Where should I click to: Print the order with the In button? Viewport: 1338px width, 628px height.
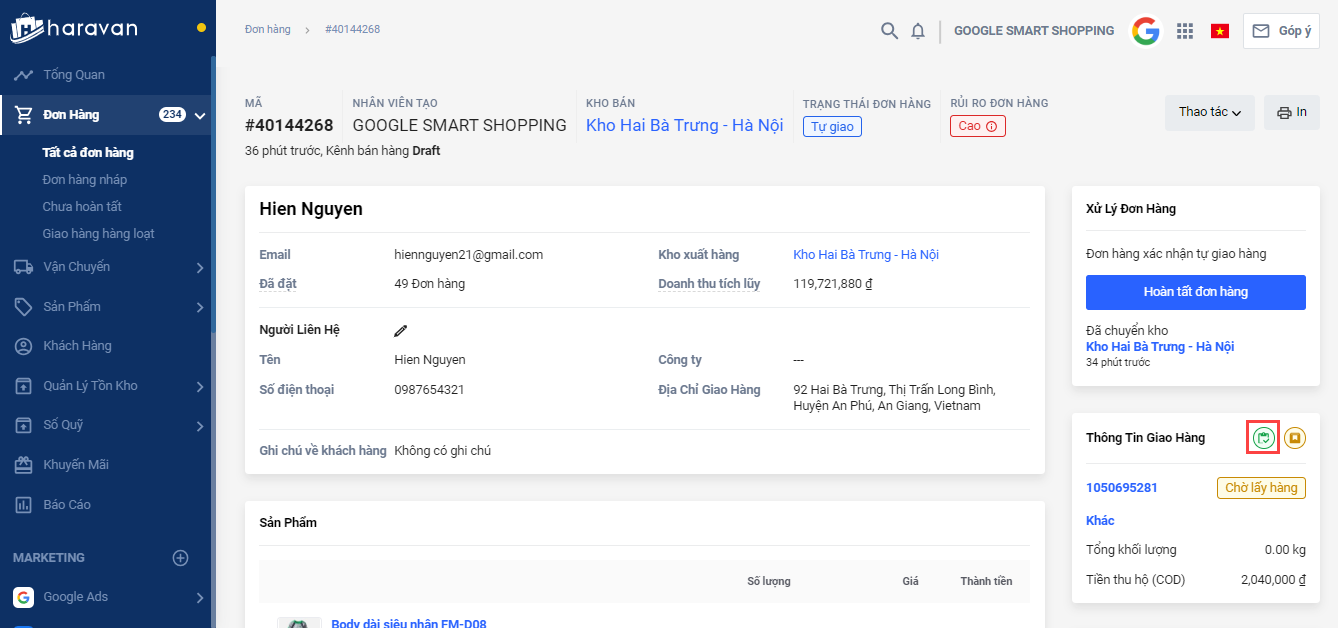(1291, 112)
